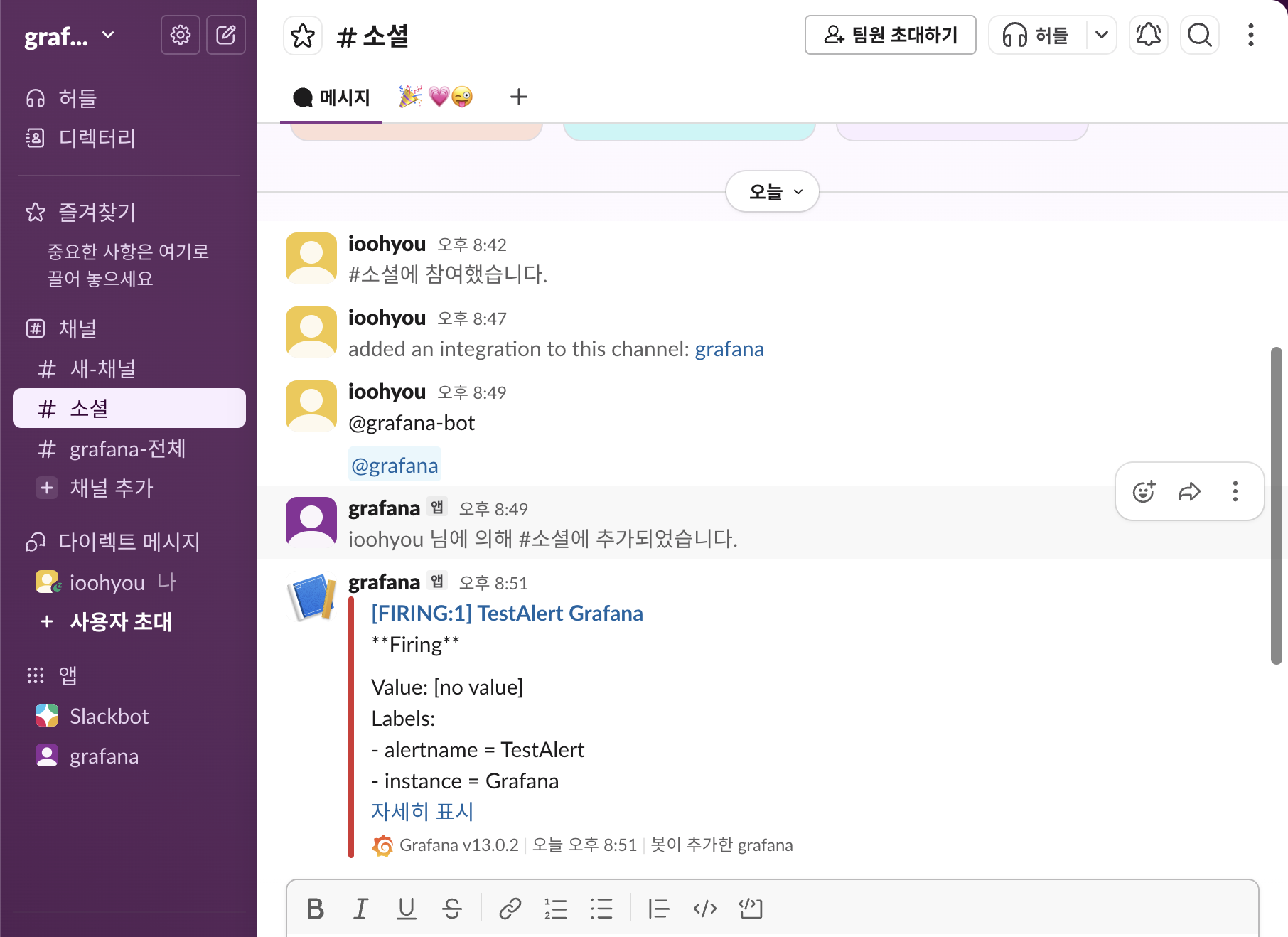
Task: Open the emoji-named tab
Action: 435,97
